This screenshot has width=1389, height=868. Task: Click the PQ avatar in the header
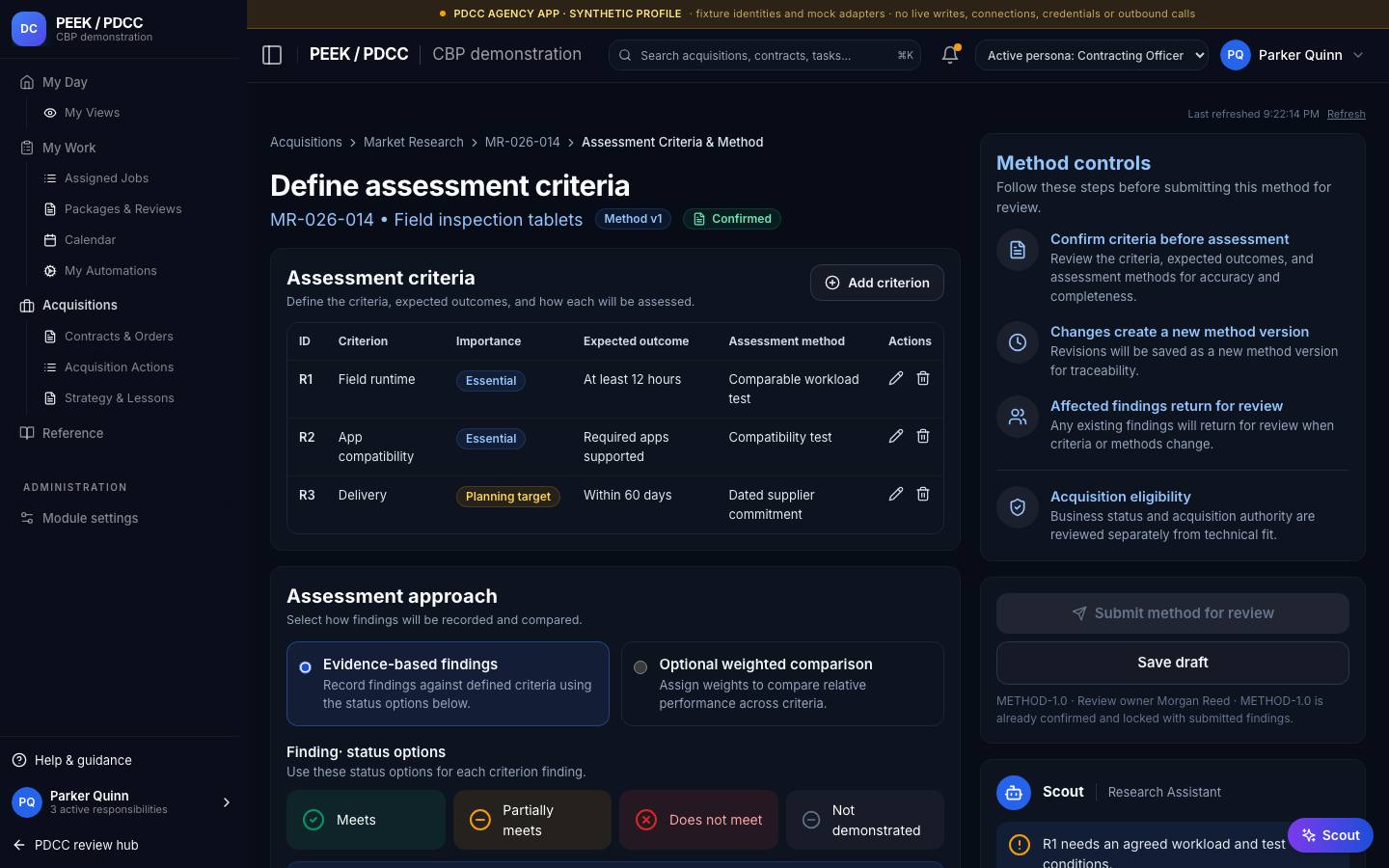[x=1236, y=55]
